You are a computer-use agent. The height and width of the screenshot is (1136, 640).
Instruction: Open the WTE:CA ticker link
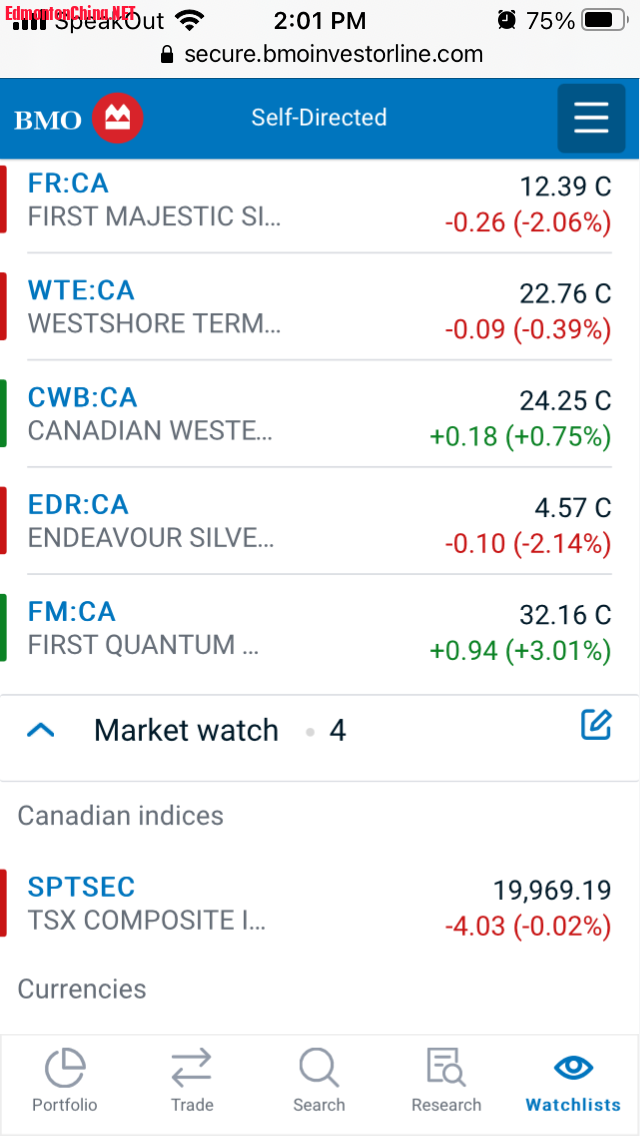coord(81,291)
